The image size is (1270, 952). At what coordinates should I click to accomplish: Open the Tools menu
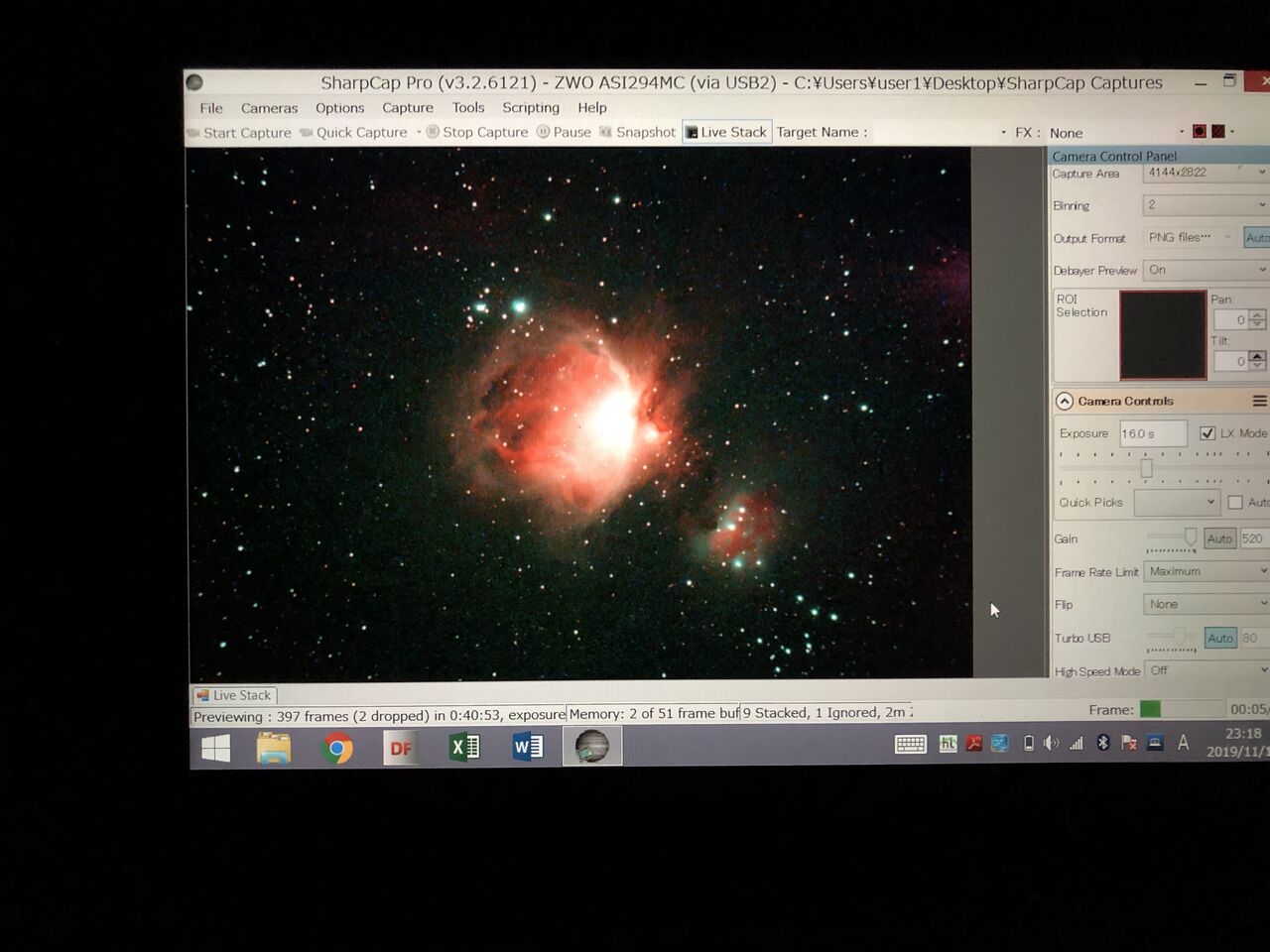[468, 107]
